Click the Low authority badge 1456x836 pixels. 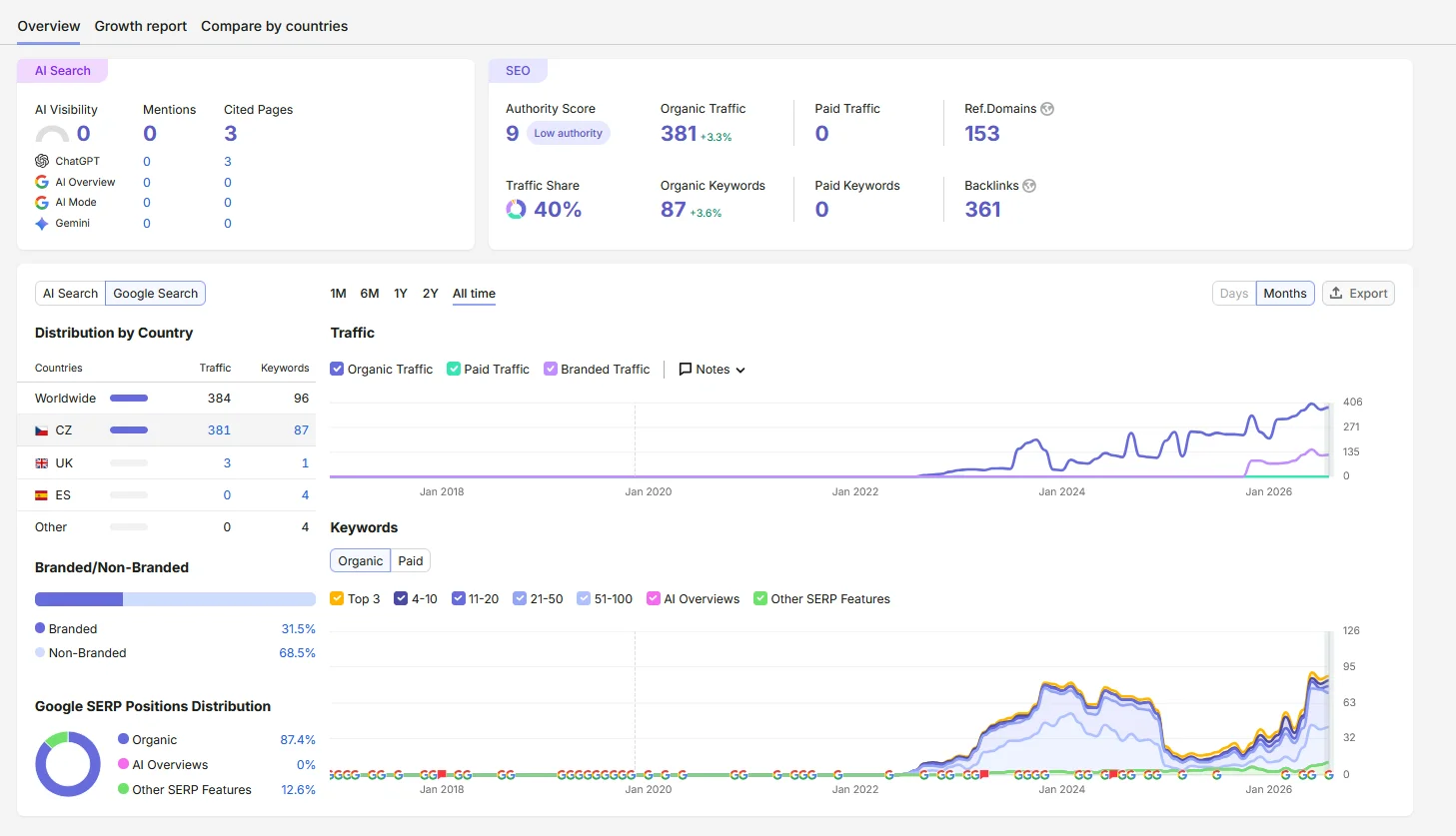(568, 133)
